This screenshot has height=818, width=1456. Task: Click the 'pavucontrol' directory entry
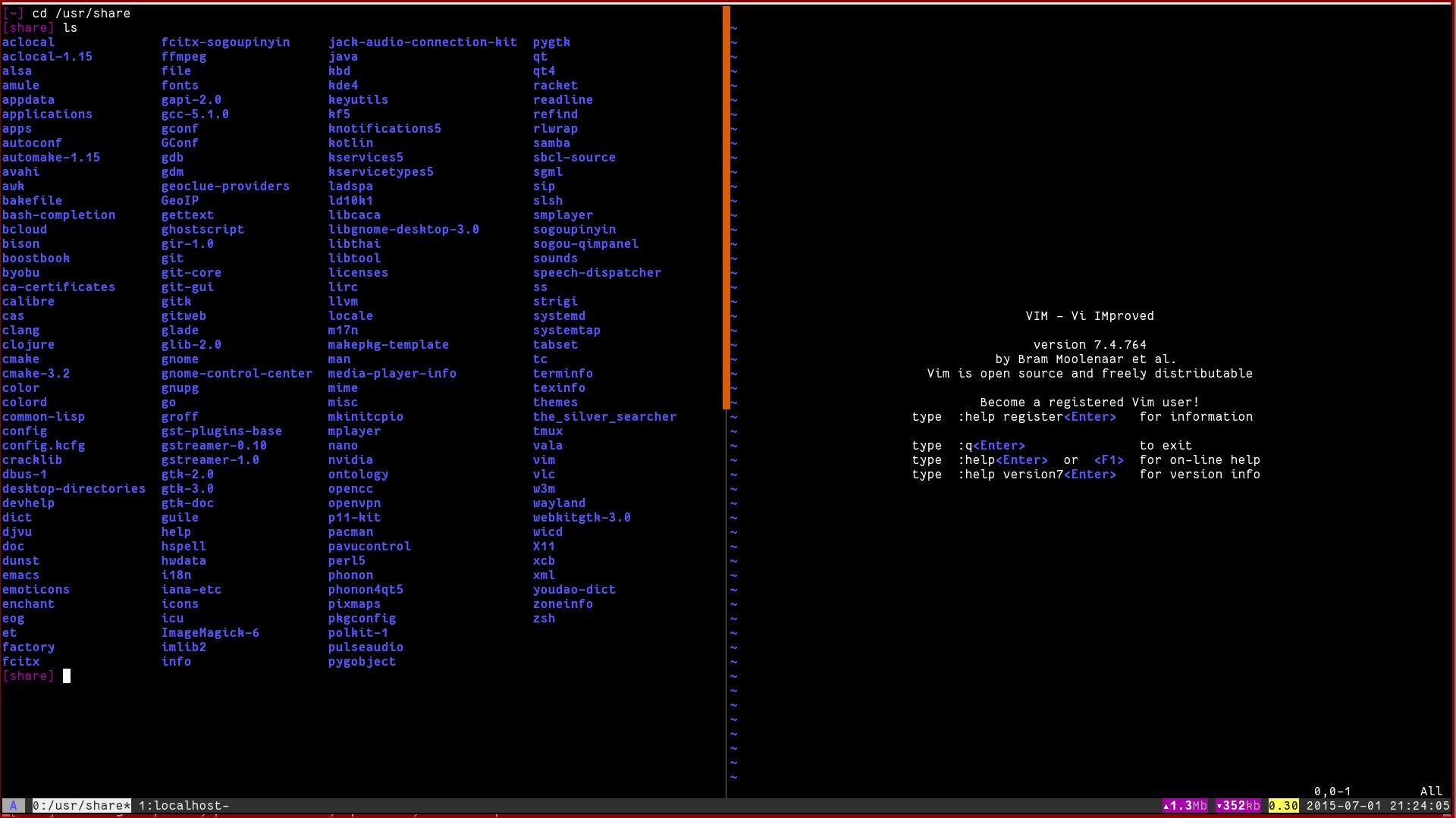click(x=369, y=546)
